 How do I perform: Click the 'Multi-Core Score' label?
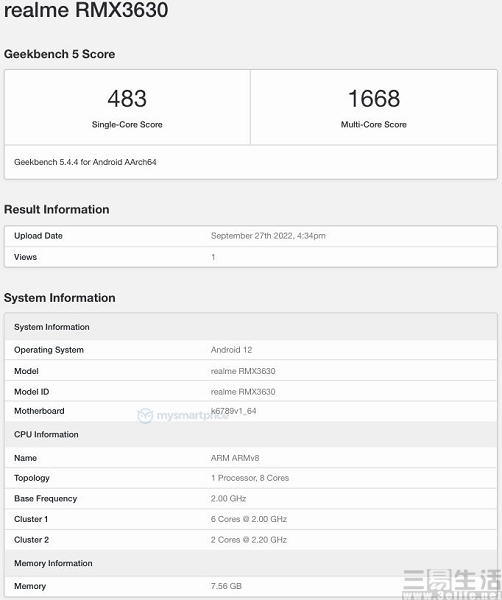tap(374, 124)
